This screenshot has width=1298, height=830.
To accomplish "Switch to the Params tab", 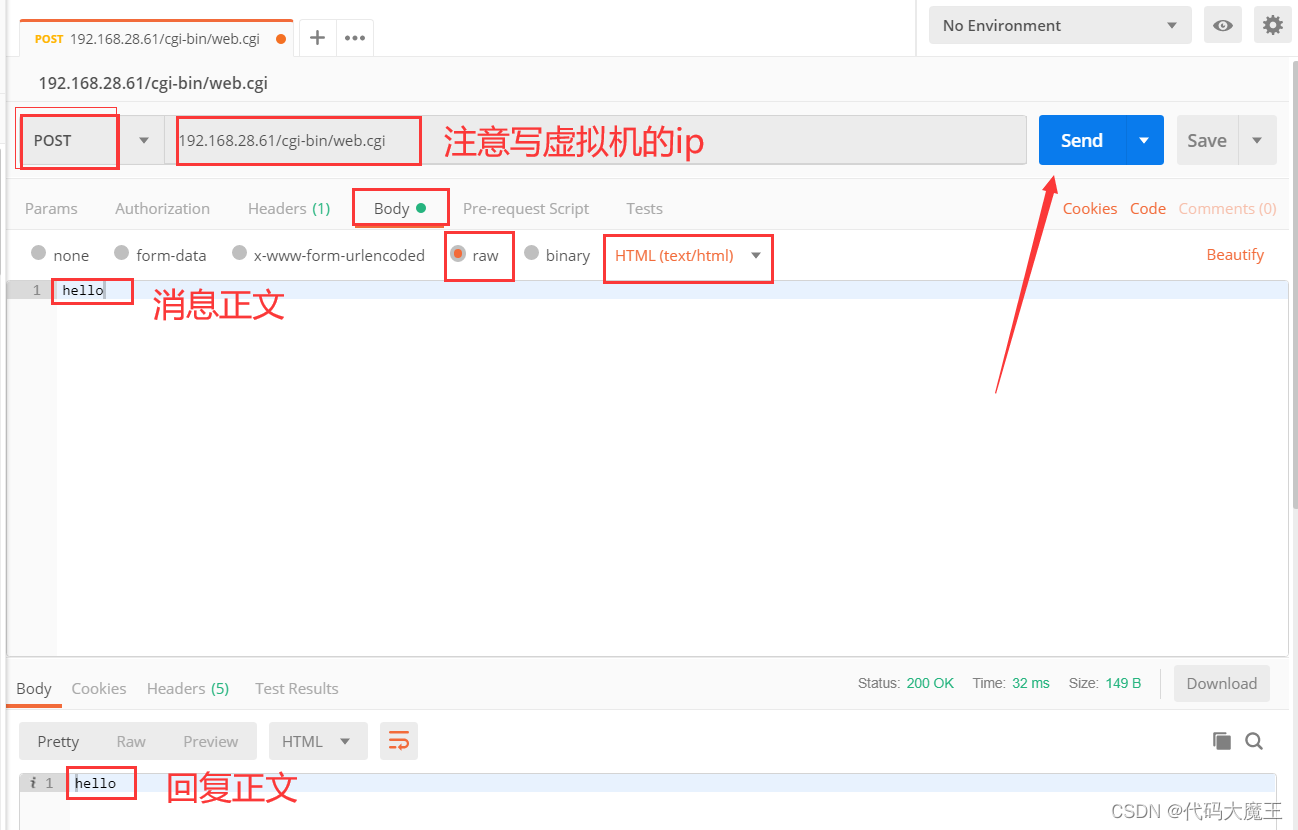I will pyautogui.click(x=51, y=208).
